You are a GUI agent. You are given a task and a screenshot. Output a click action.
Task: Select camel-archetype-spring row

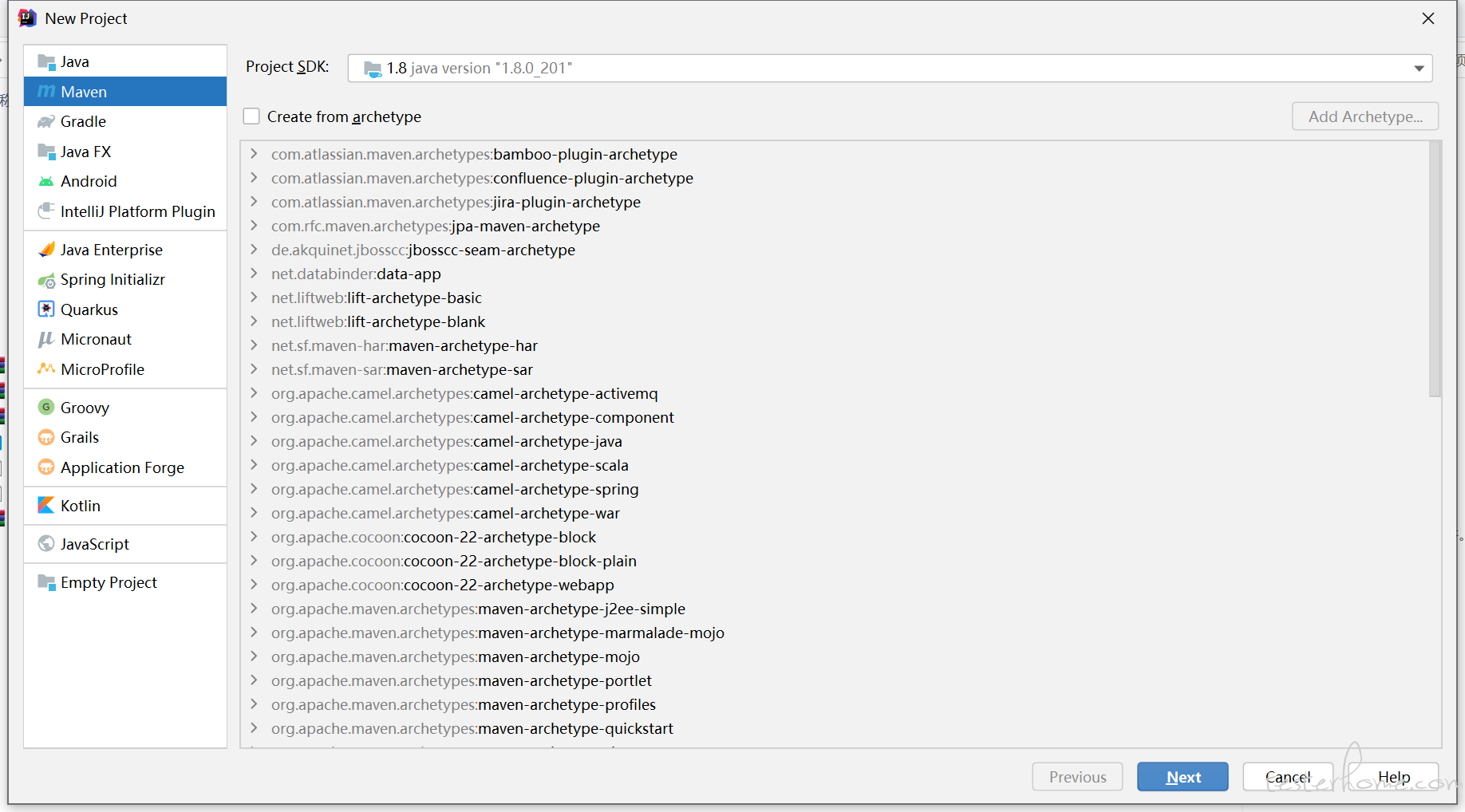835,489
